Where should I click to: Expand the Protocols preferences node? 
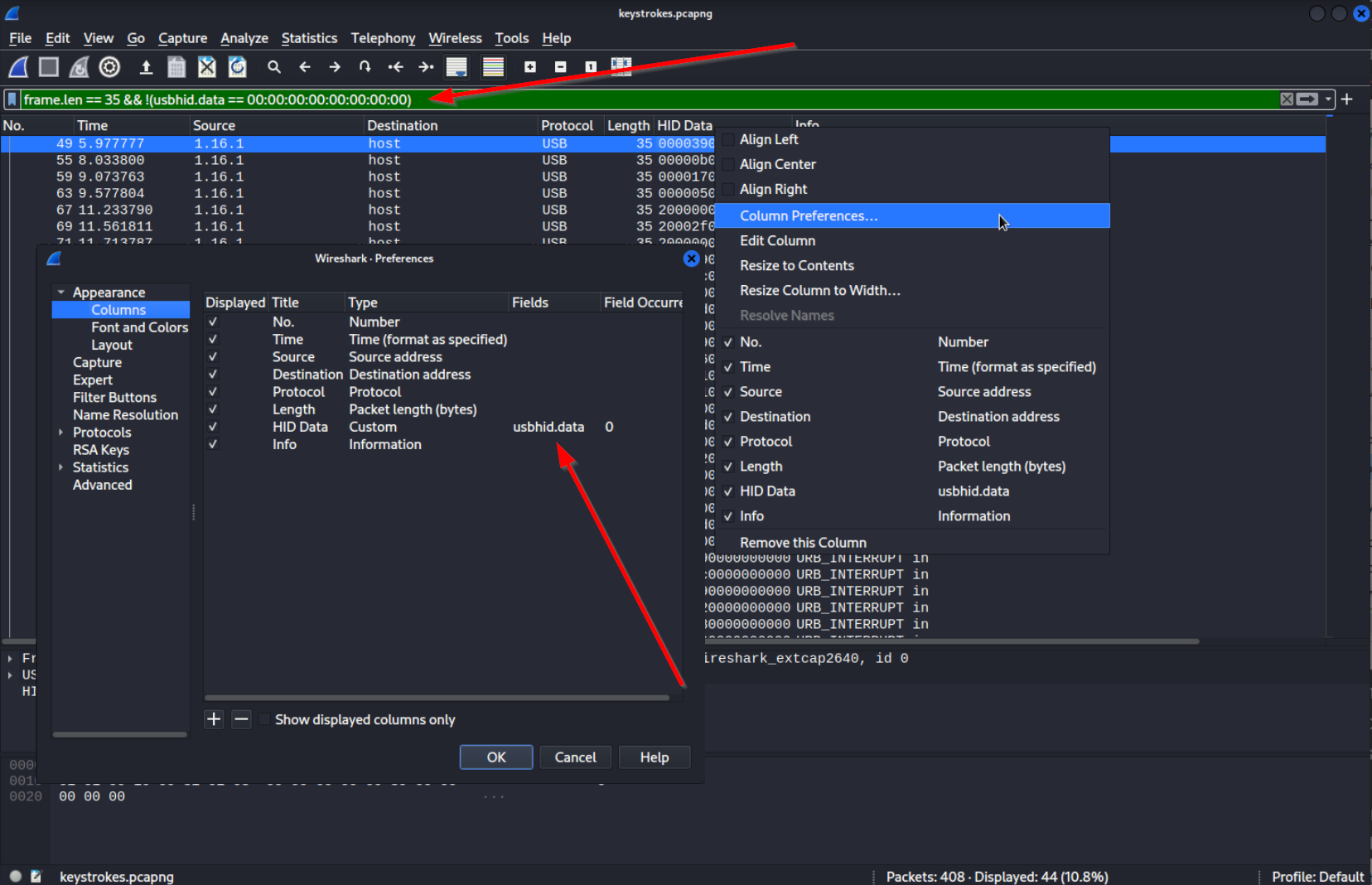tap(61, 433)
